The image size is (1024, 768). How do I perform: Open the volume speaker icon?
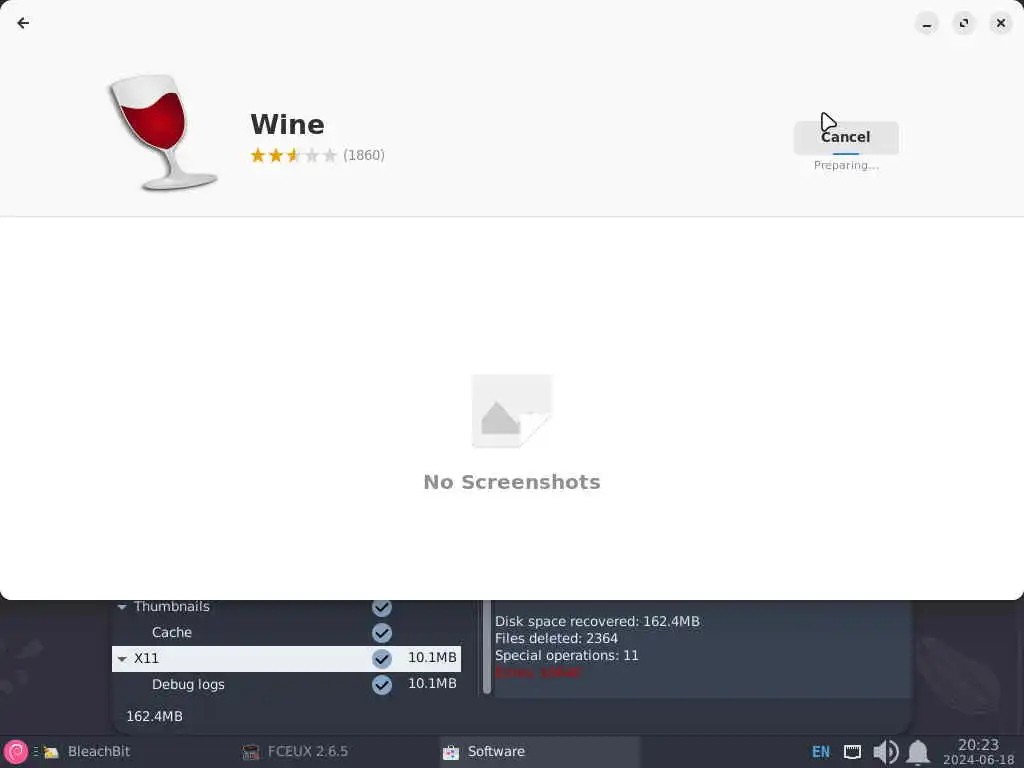point(886,752)
